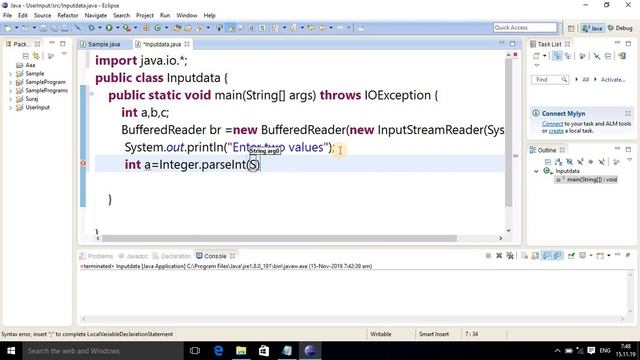Open the Package Explorer view menu triangle
Viewport: 640px width, 360px height.
pos(64,54)
